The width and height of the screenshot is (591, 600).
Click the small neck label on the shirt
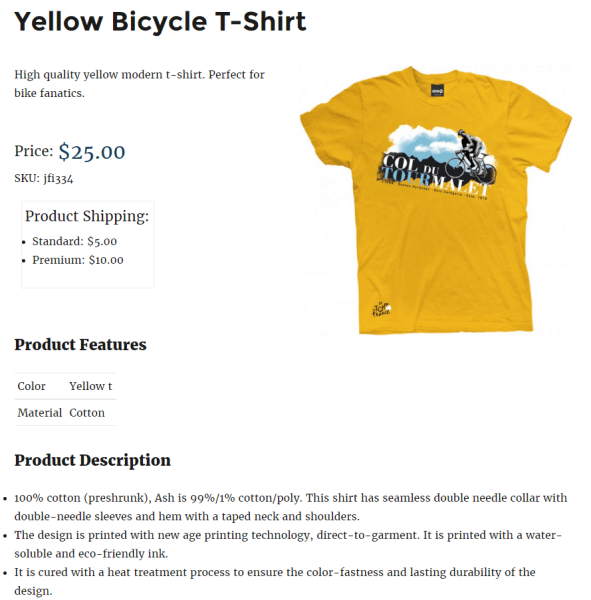437,91
